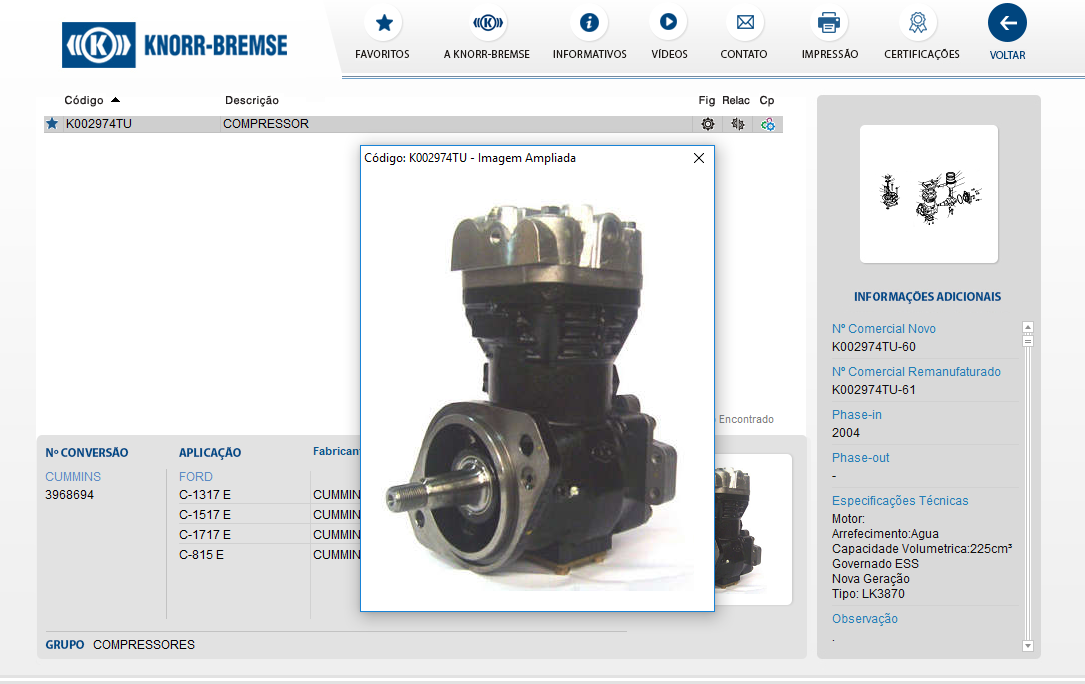The height and width of the screenshot is (684, 1085).
Task: Click the Impressão printer icon
Action: (829, 23)
